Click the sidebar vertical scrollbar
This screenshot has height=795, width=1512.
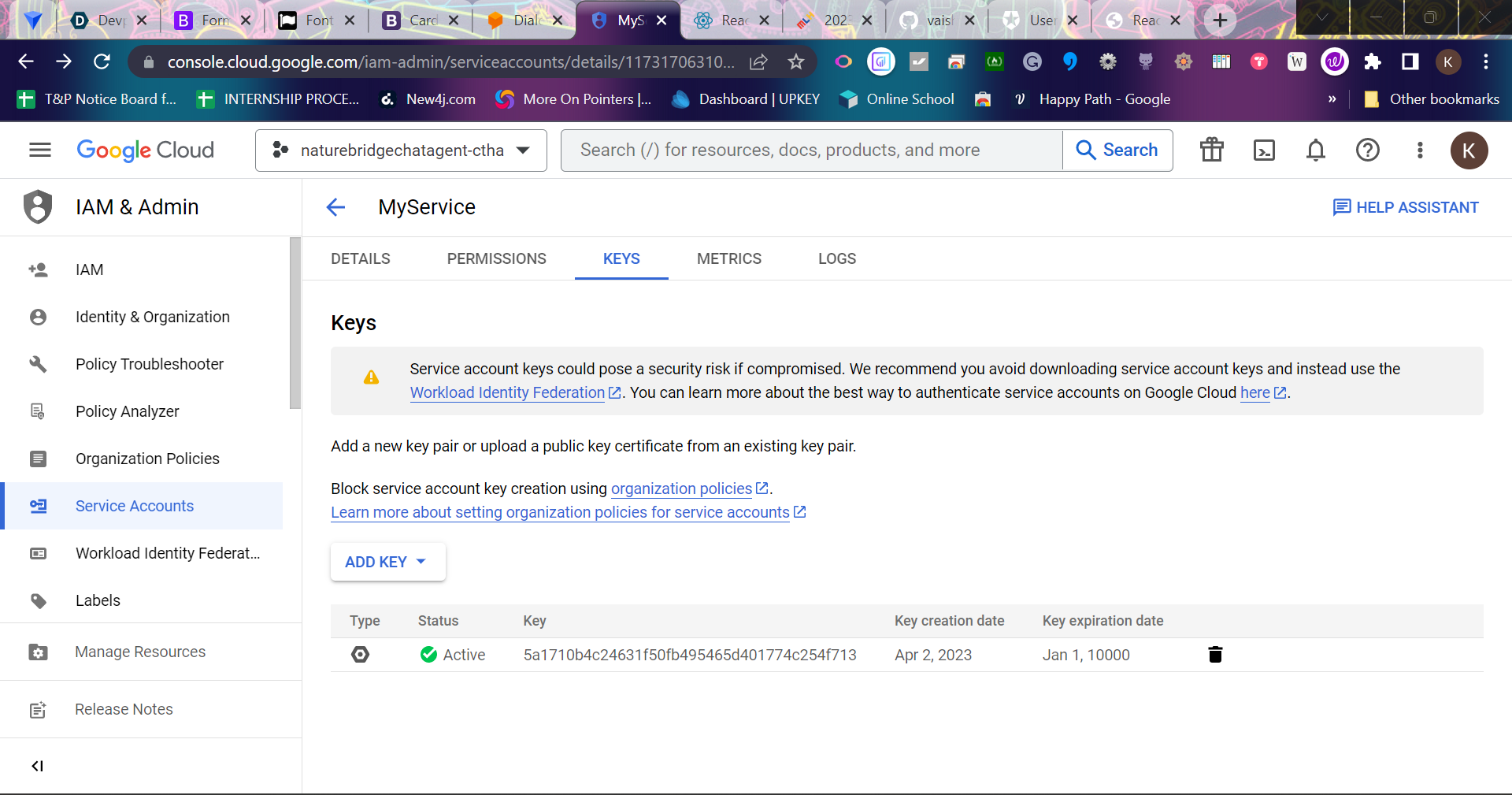click(x=295, y=323)
